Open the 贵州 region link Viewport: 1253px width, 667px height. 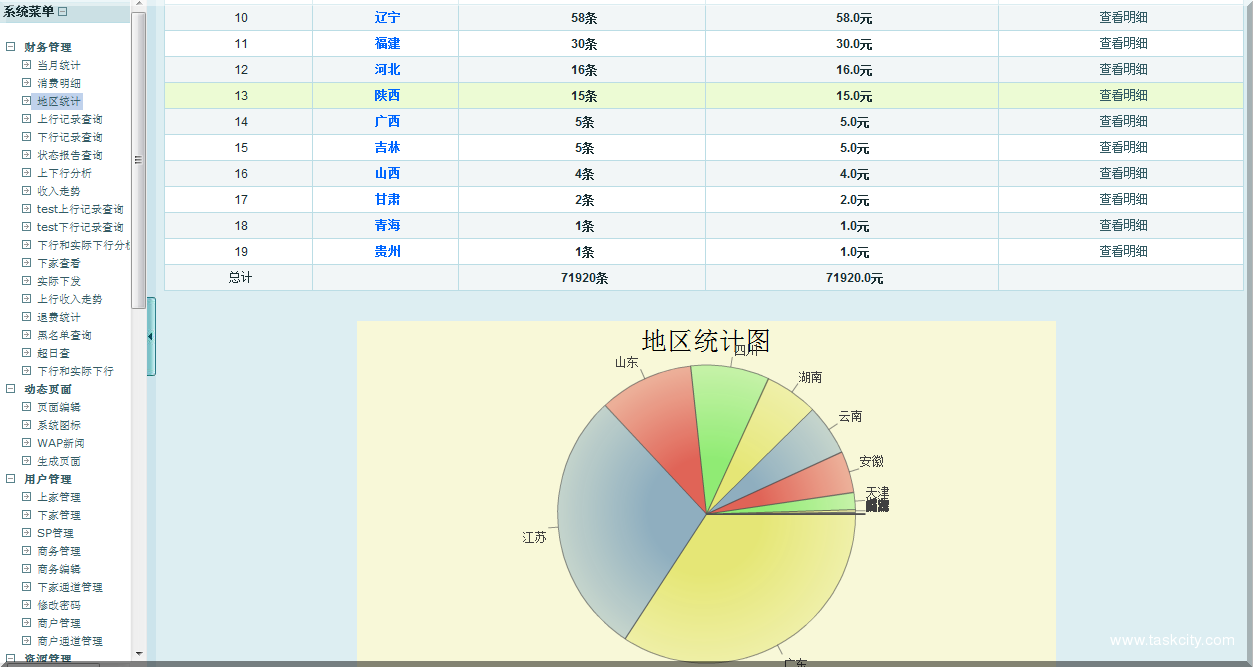pyautogui.click(x=387, y=252)
